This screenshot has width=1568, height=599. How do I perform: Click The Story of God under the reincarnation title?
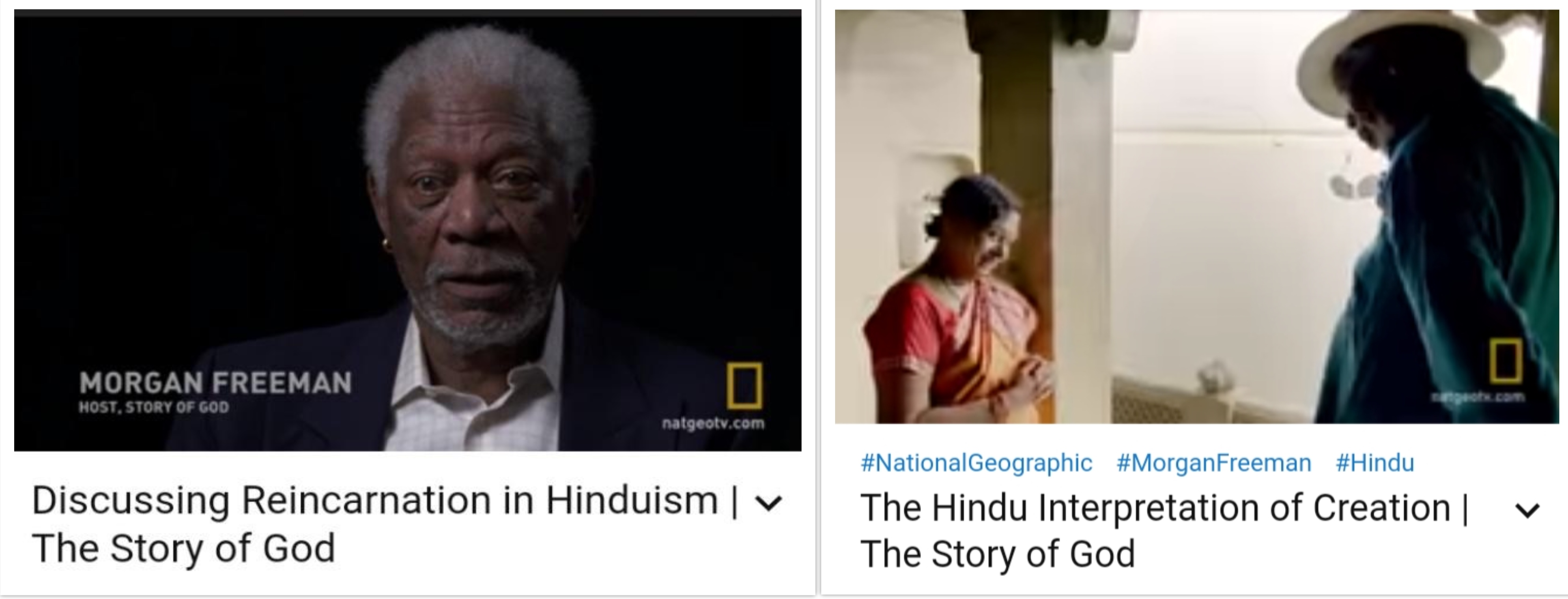[183, 548]
